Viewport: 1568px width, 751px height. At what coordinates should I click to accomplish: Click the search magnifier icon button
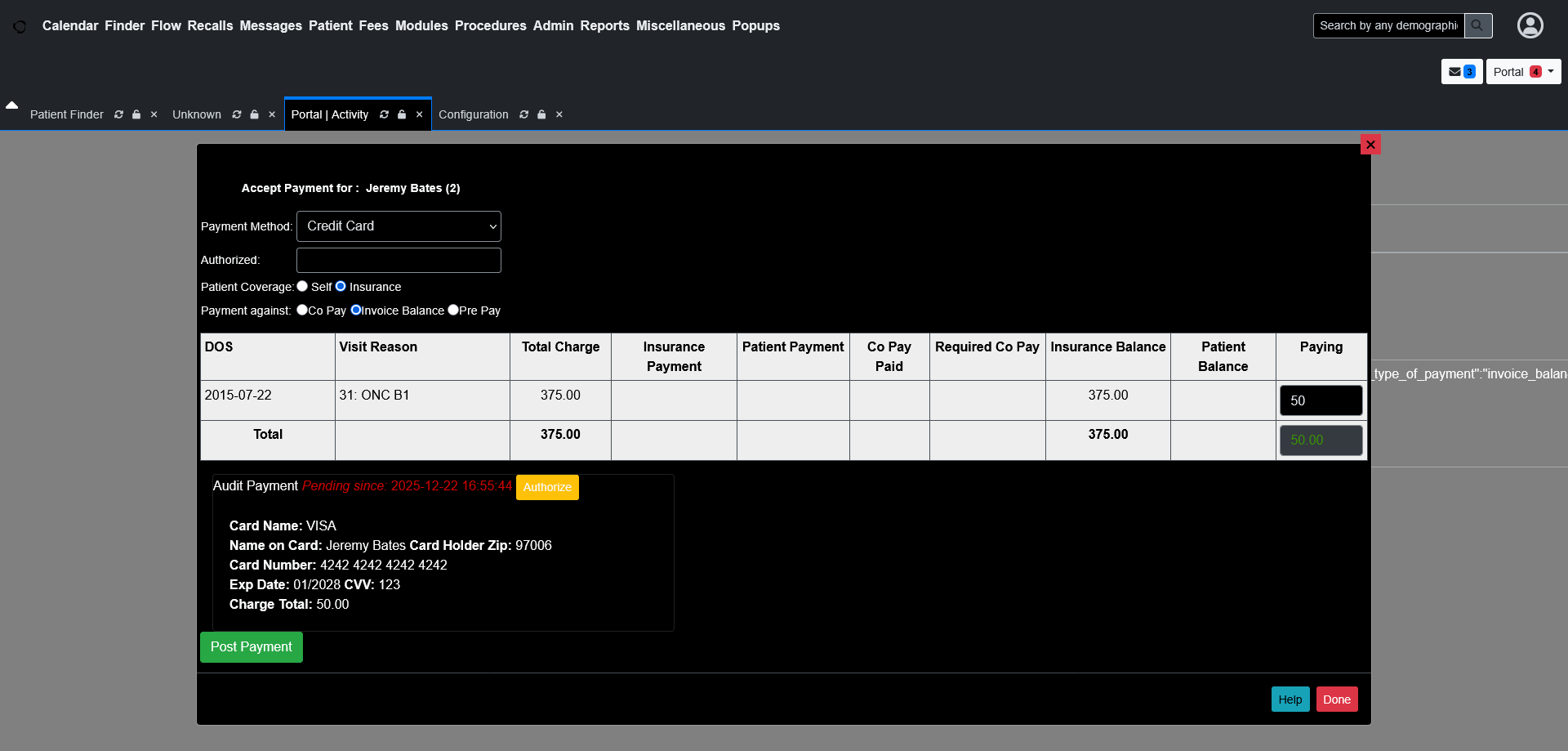click(x=1477, y=25)
